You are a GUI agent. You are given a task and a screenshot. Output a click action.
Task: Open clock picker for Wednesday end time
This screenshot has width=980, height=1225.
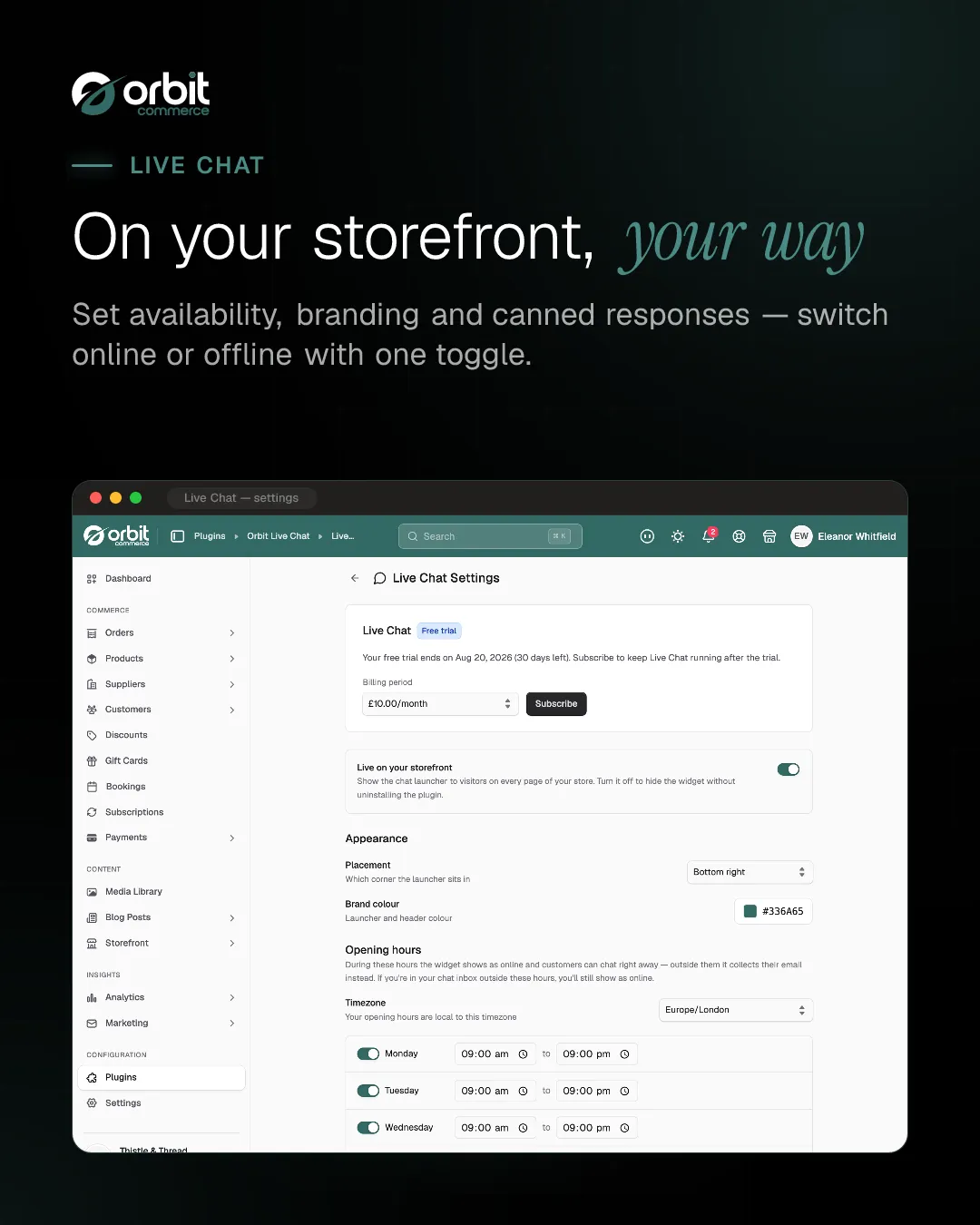[x=624, y=1128]
